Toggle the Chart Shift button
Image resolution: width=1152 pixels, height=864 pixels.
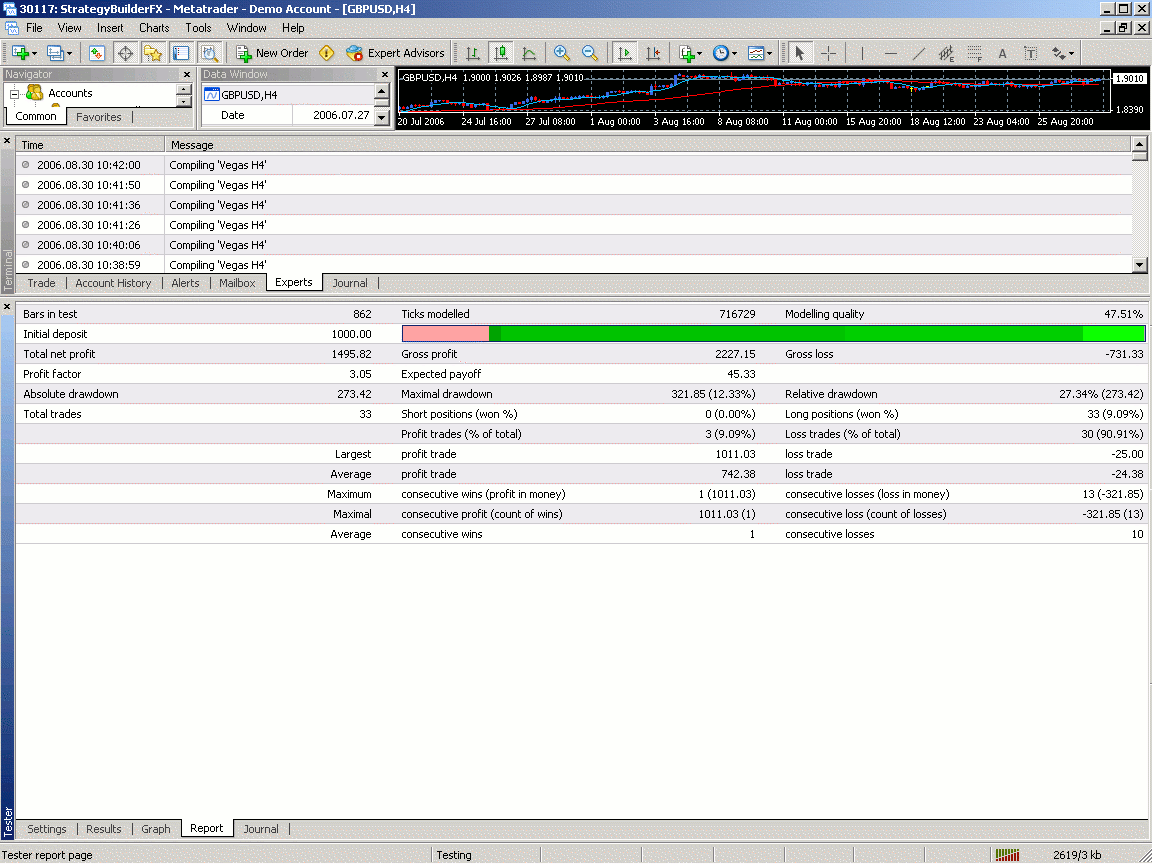652,53
